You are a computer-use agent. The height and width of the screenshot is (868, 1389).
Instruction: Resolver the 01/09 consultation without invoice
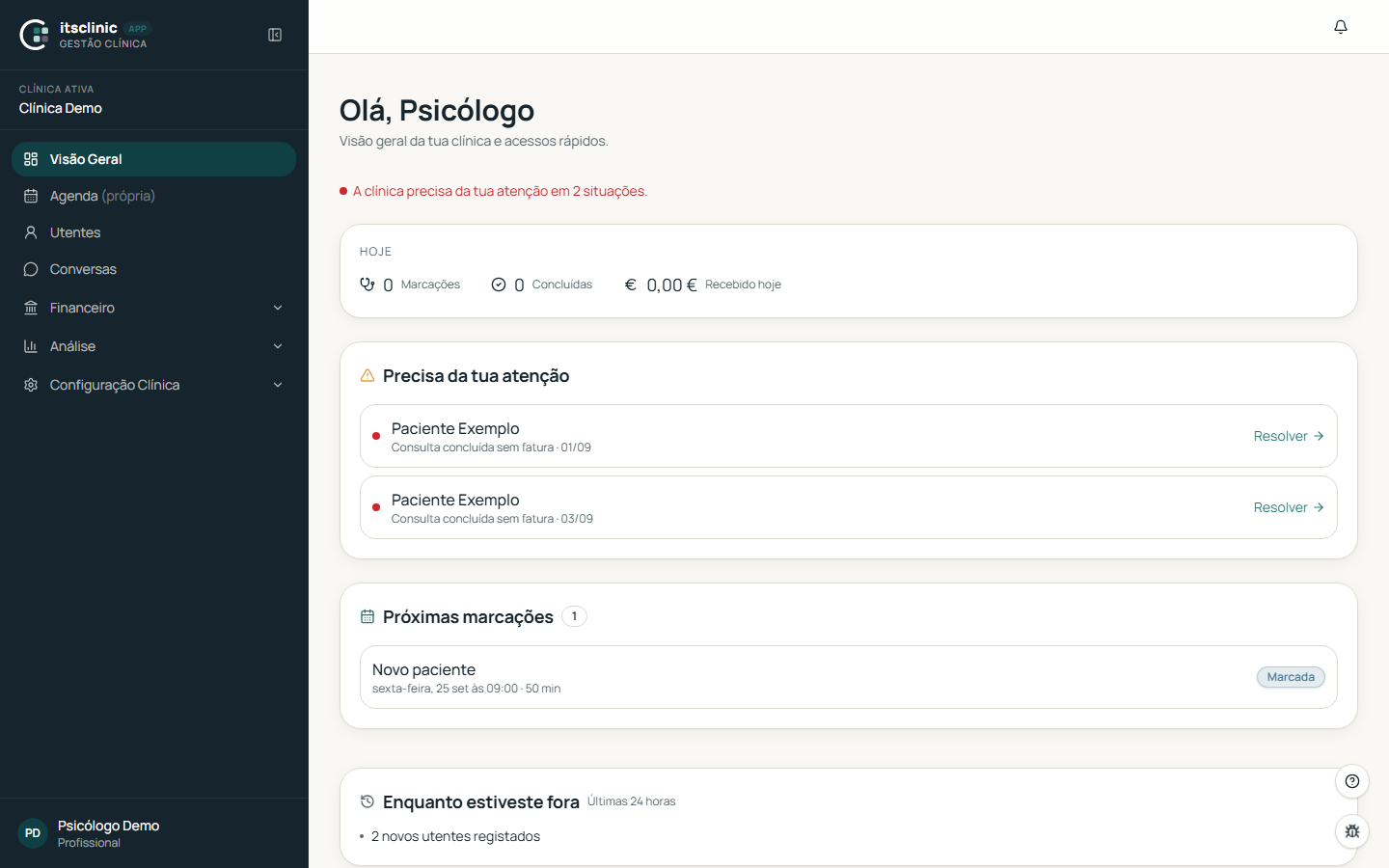coord(1289,436)
